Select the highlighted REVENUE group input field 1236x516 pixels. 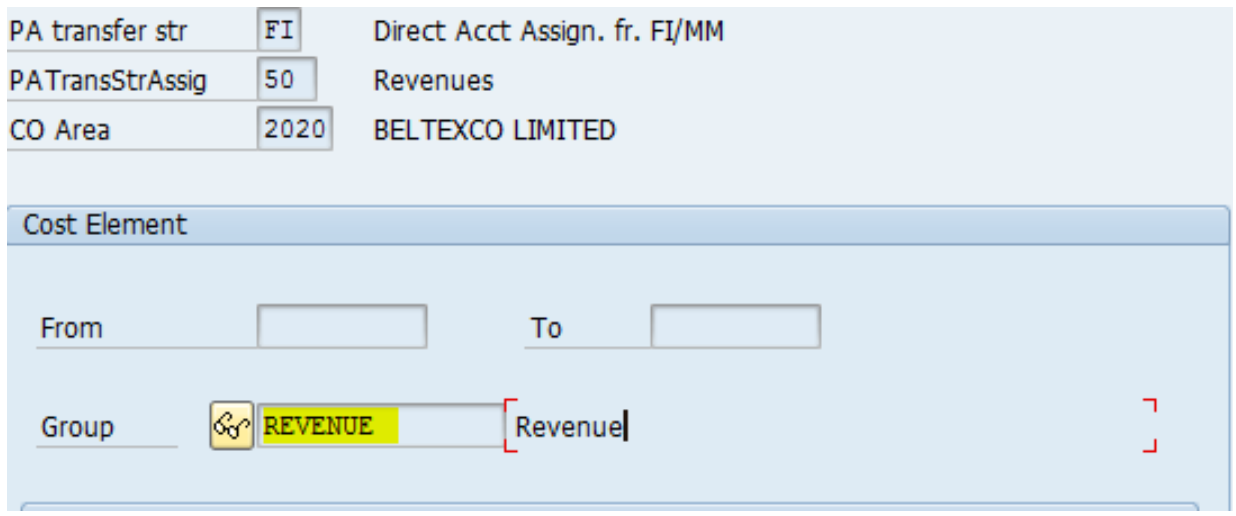(x=381, y=427)
